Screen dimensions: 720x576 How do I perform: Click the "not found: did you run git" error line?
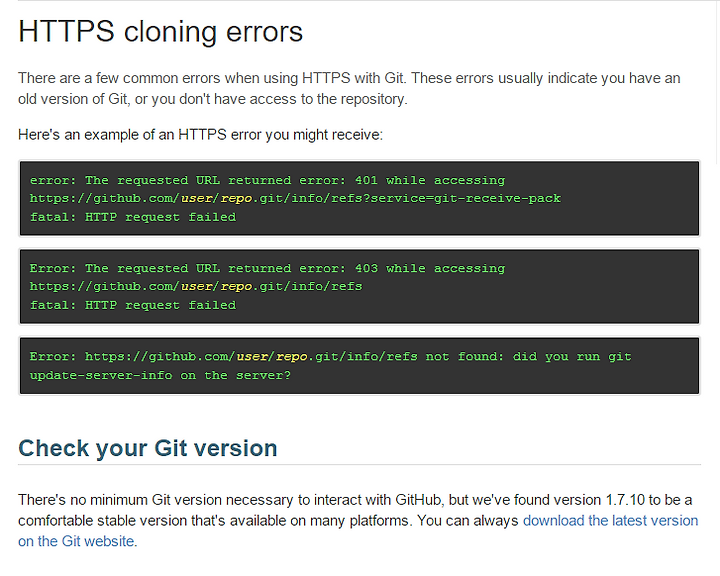click(331, 356)
